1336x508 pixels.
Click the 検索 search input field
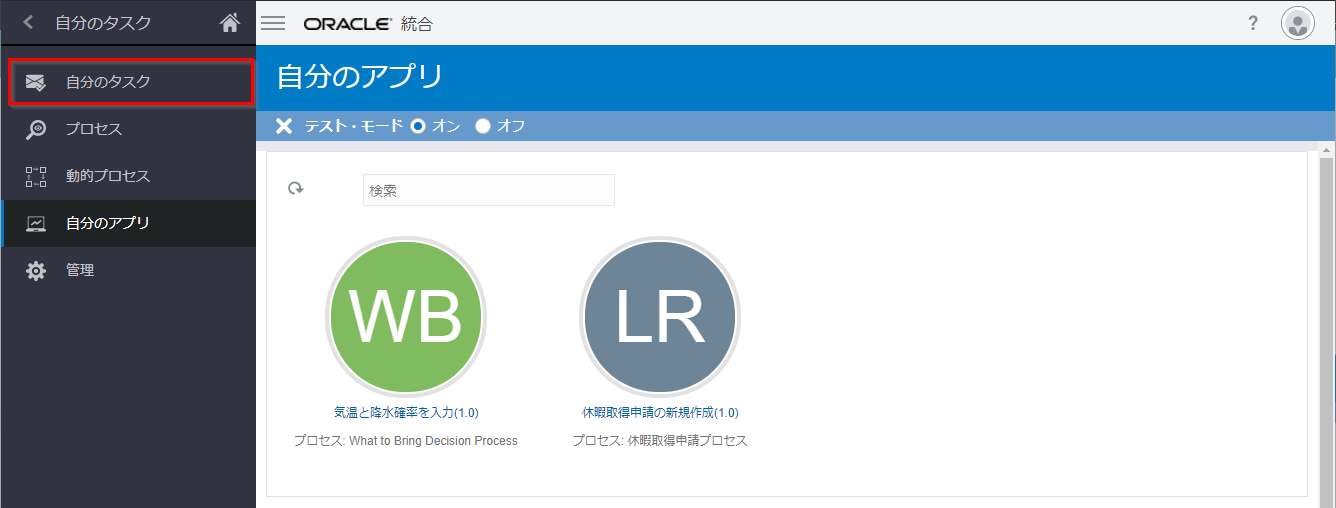pyautogui.click(x=488, y=190)
